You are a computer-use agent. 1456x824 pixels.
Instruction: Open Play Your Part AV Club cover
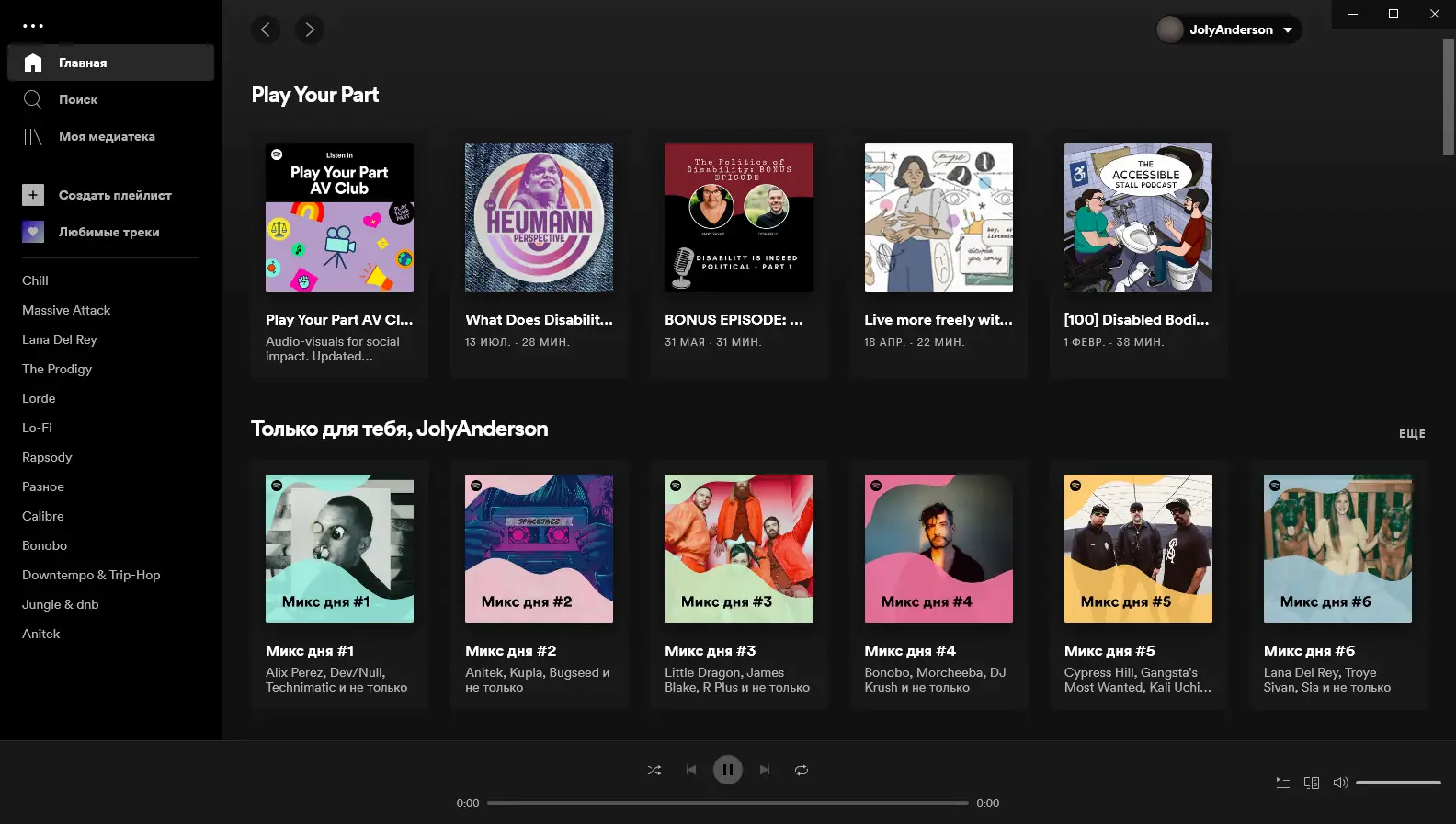click(x=339, y=217)
